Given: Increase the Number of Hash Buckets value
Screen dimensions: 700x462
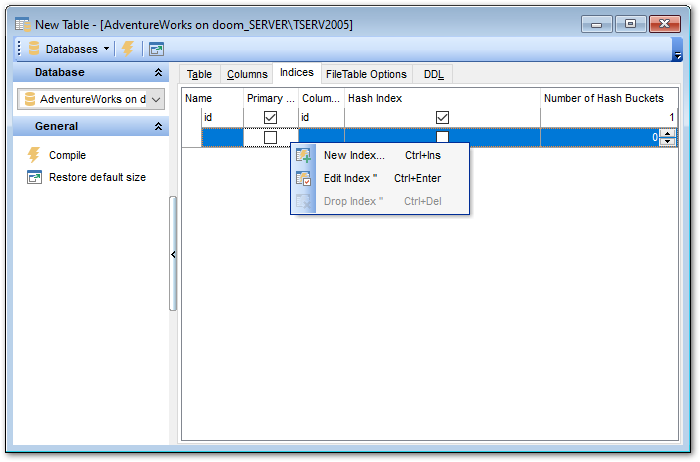Looking at the screenshot, I should [x=667, y=133].
